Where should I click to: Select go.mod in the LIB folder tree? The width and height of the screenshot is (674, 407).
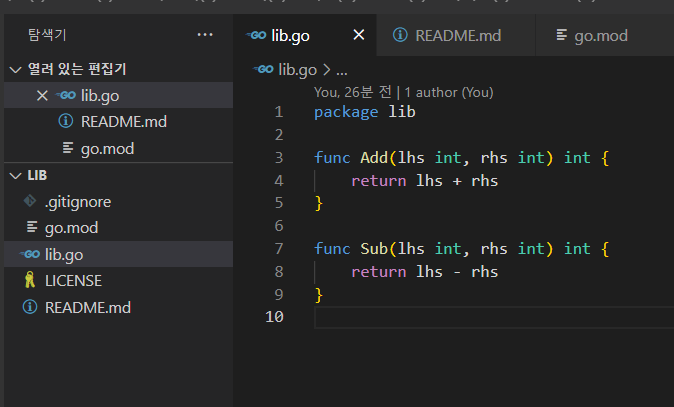(x=71, y=228)
